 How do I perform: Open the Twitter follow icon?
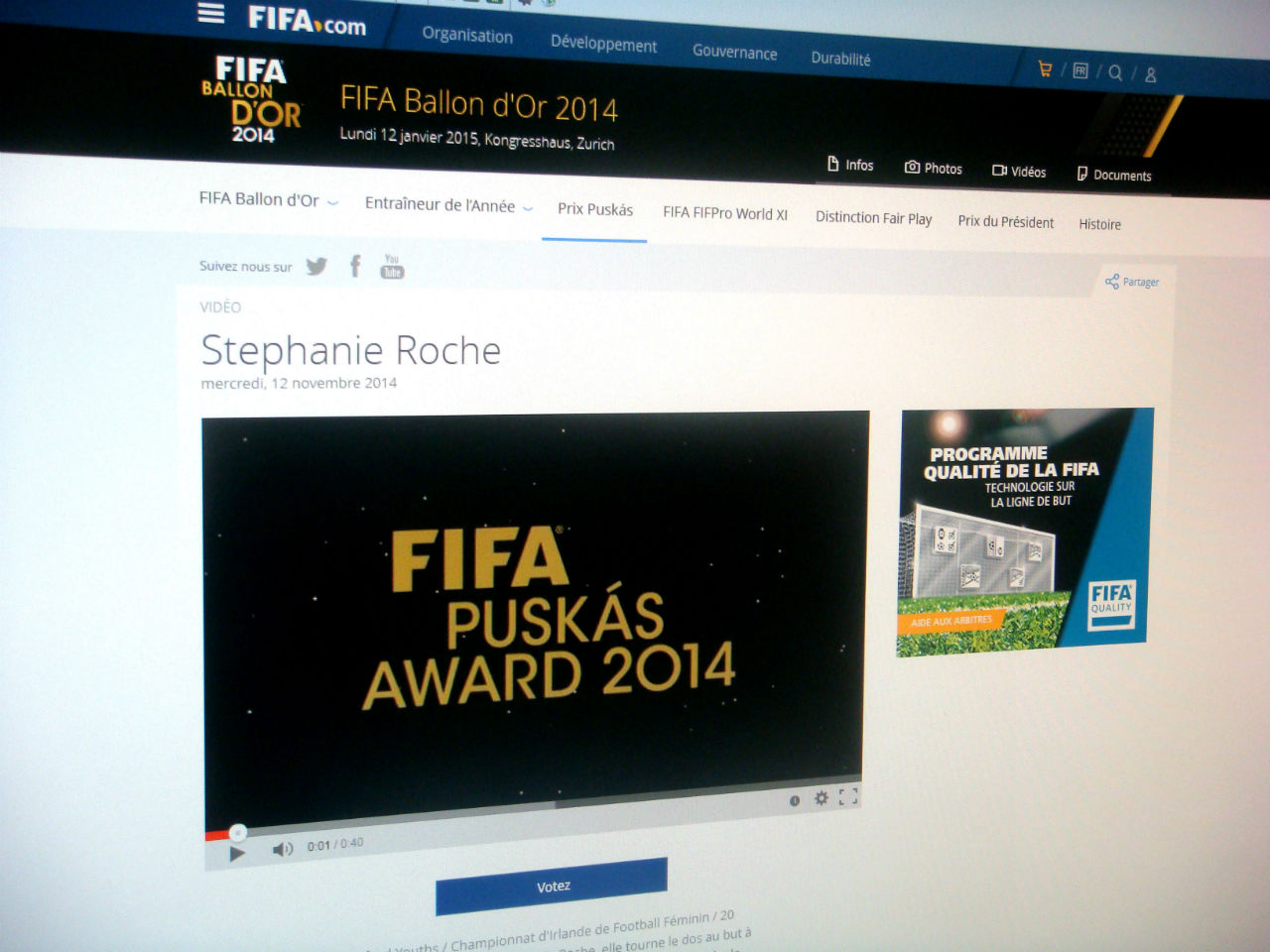(x=317, y=266)
